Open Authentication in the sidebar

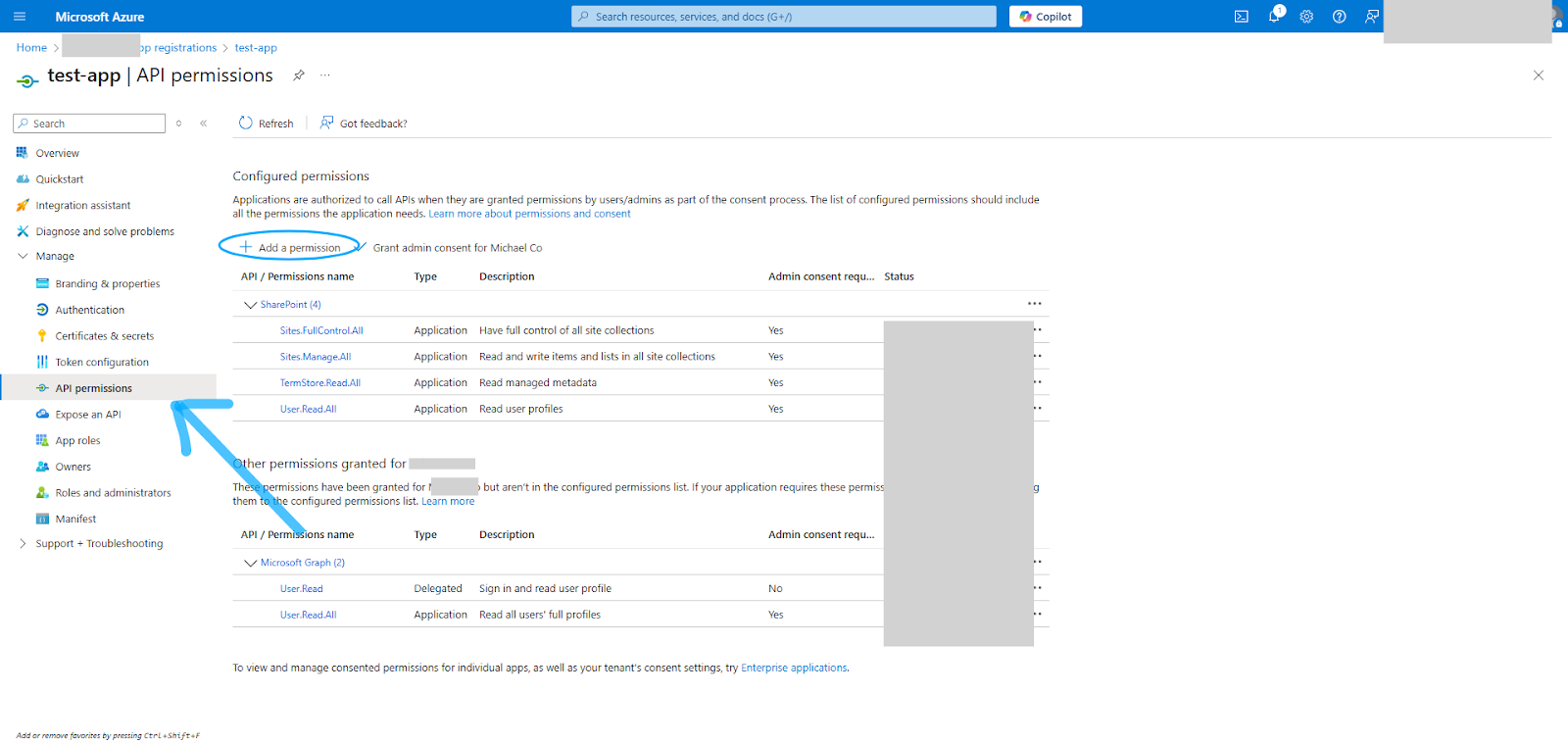90,310
